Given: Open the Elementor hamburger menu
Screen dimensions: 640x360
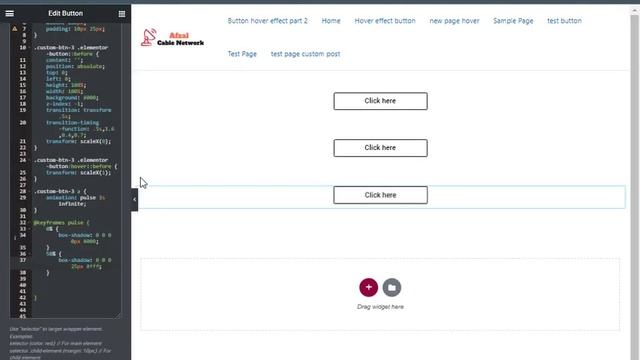Looking at the screenshot, I should 9,13.
